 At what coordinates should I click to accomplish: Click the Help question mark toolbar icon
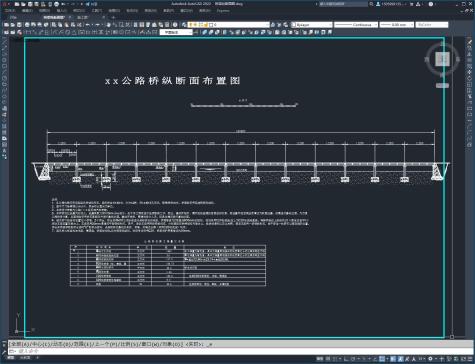point(175,25)
